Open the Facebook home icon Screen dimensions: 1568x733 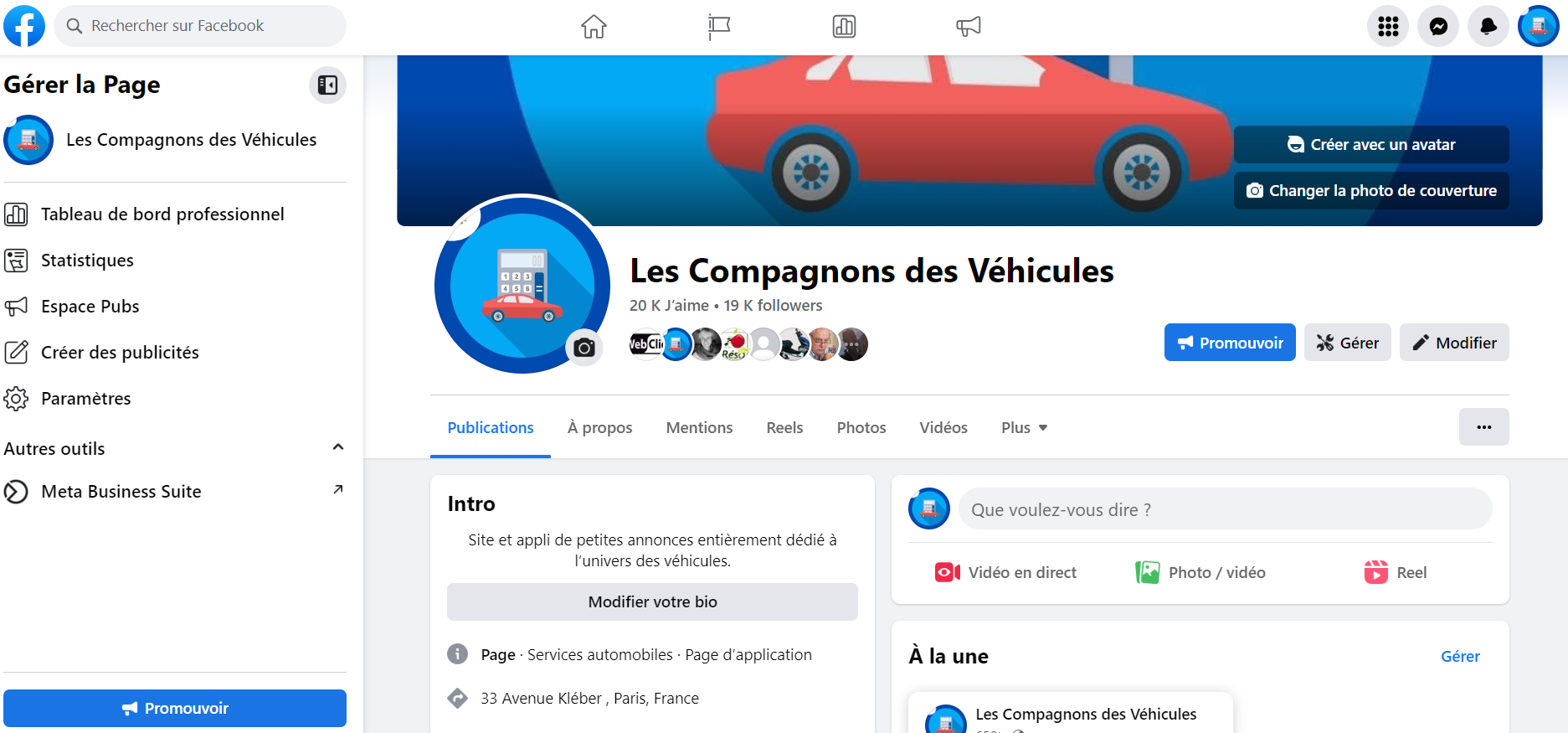click(x=594, y=27)
